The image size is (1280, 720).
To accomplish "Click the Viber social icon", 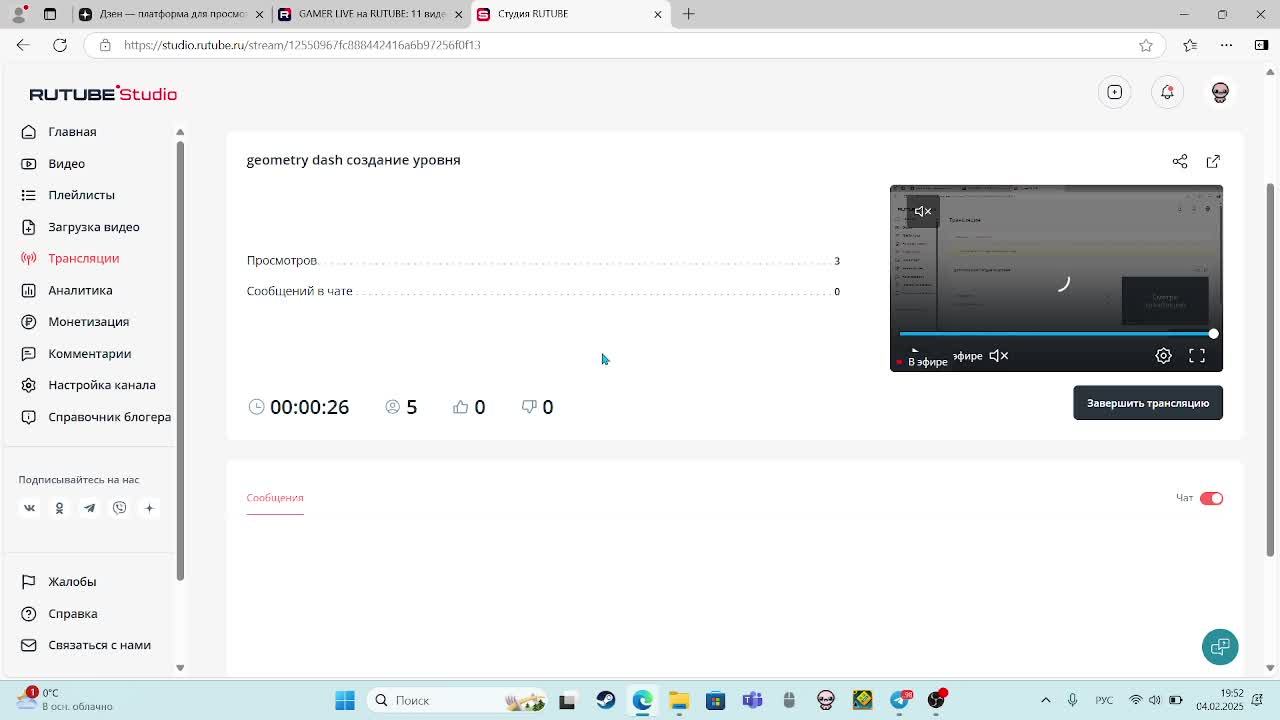I will pyautogui.click(x=119, y=508).
